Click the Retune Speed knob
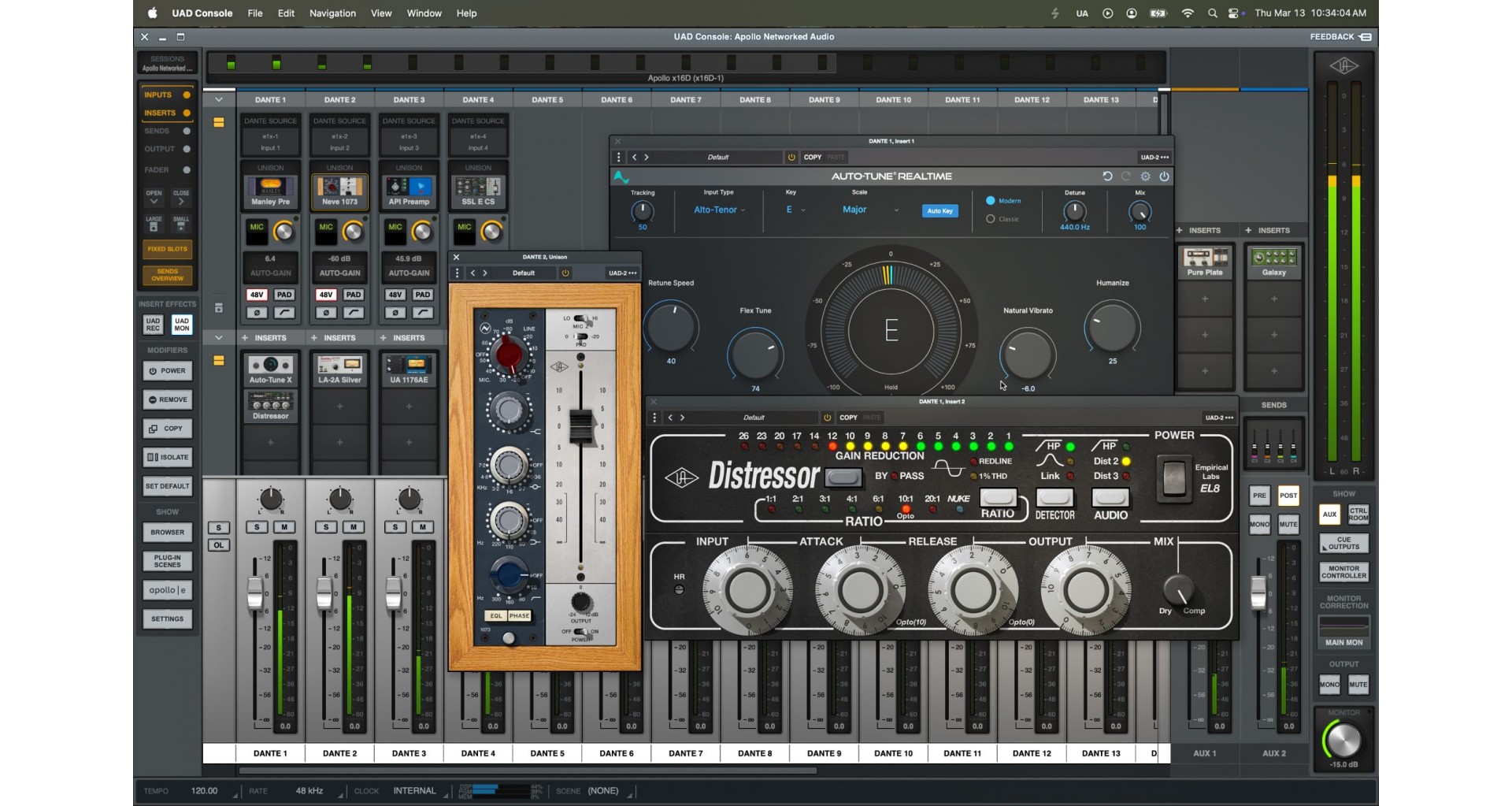The image size is (1512, 806). [671, 327]
